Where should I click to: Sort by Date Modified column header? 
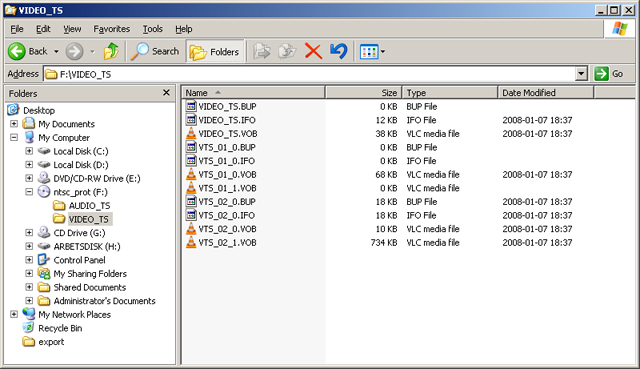pyautogui.click(x=545, y=93)
